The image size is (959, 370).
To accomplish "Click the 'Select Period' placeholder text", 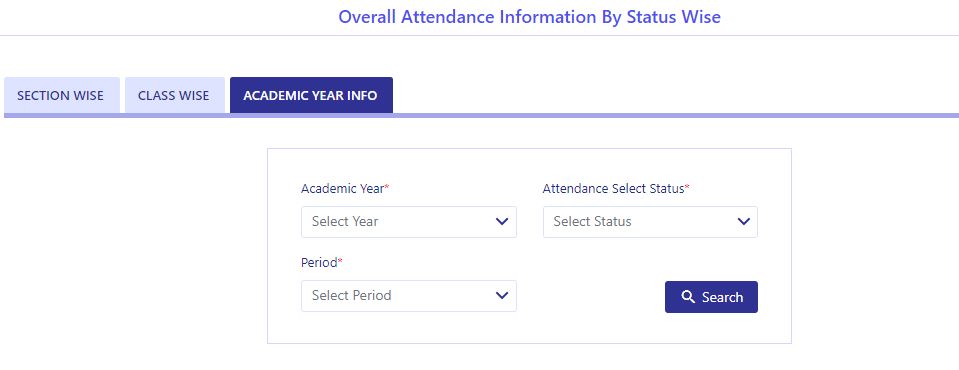I will [352, 295].
